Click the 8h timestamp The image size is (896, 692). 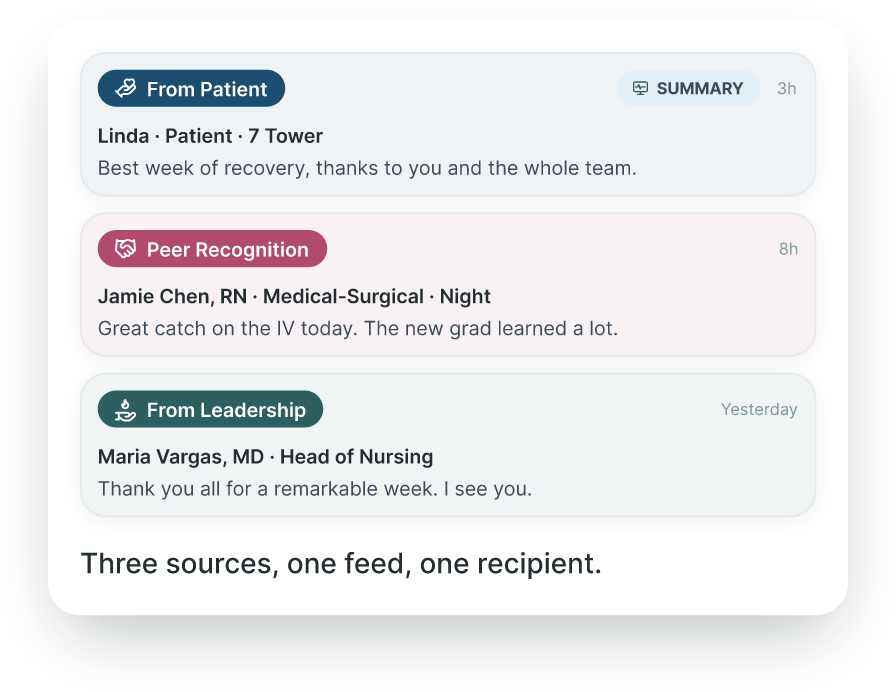pos(788,249)
